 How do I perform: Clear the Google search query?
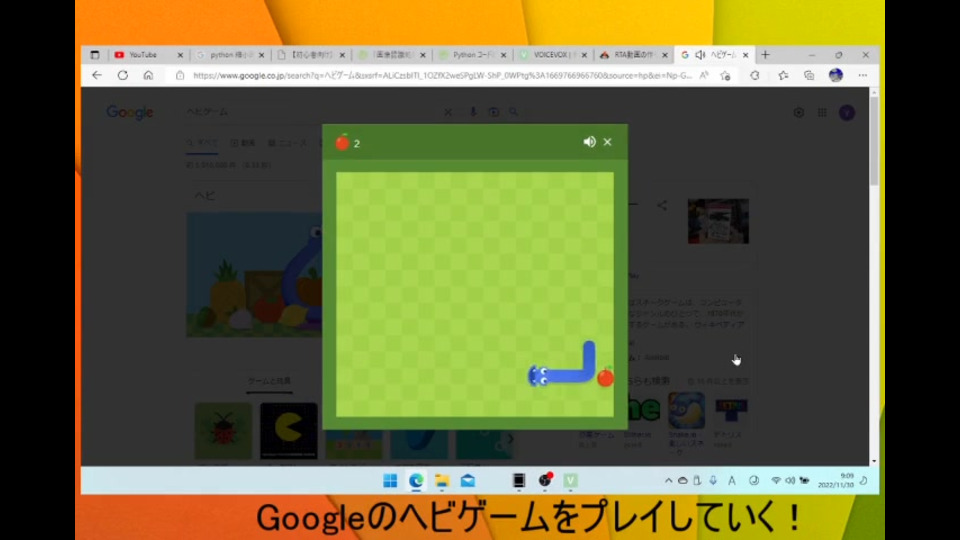click(x=448, y=112)
